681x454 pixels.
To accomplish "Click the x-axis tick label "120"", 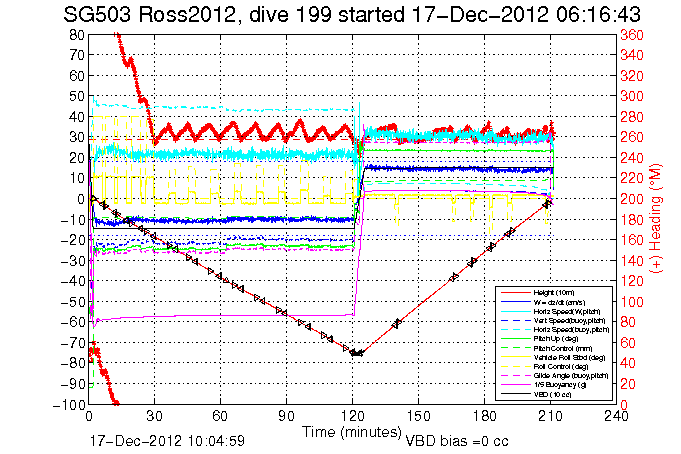I will [x=353, y=416].
